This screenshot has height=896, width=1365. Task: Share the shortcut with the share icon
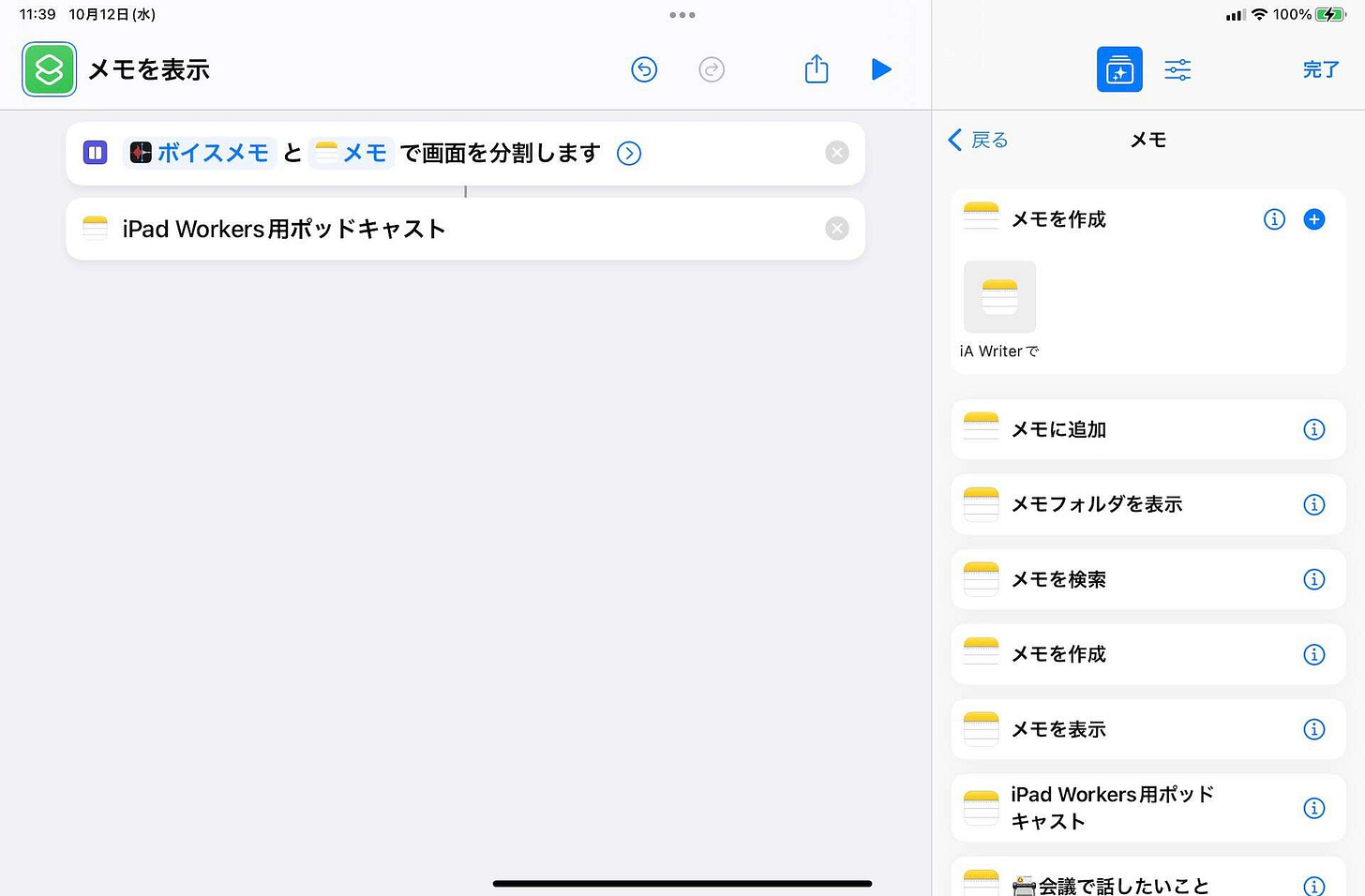tap(817, 68)
